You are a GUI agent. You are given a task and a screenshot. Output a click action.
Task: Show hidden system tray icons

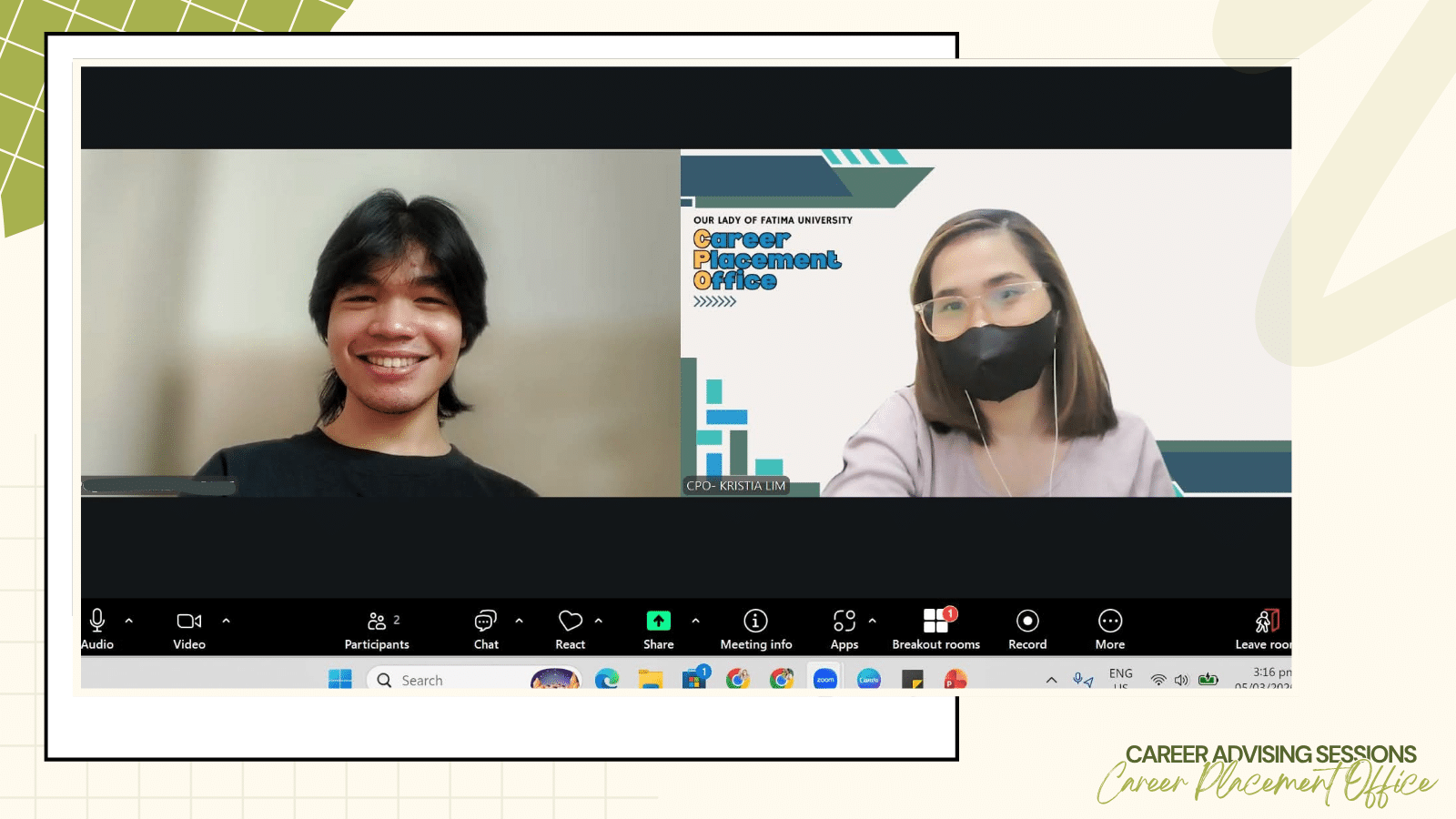coord(1052,680)
